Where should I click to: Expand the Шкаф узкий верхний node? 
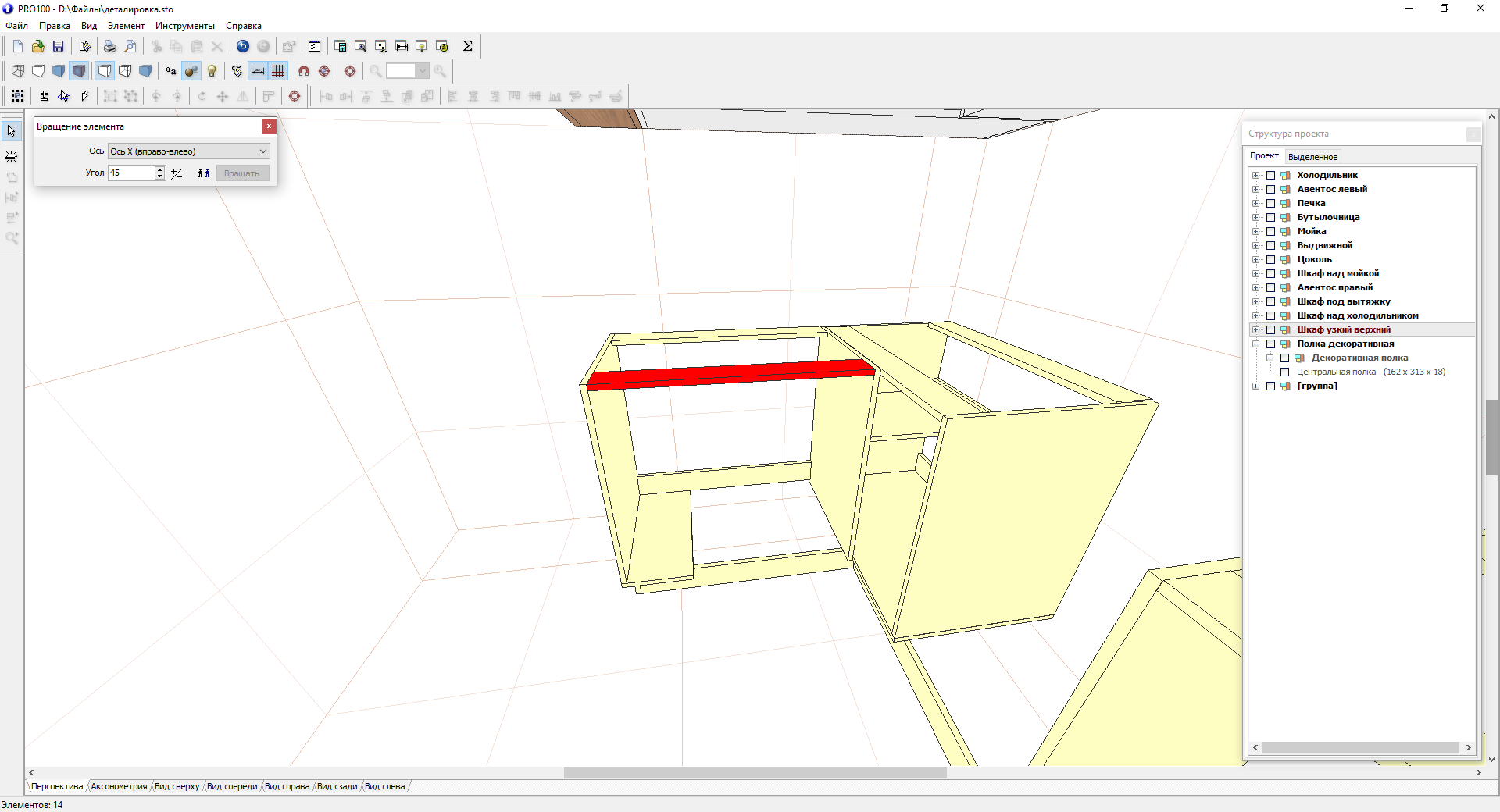1256,330
